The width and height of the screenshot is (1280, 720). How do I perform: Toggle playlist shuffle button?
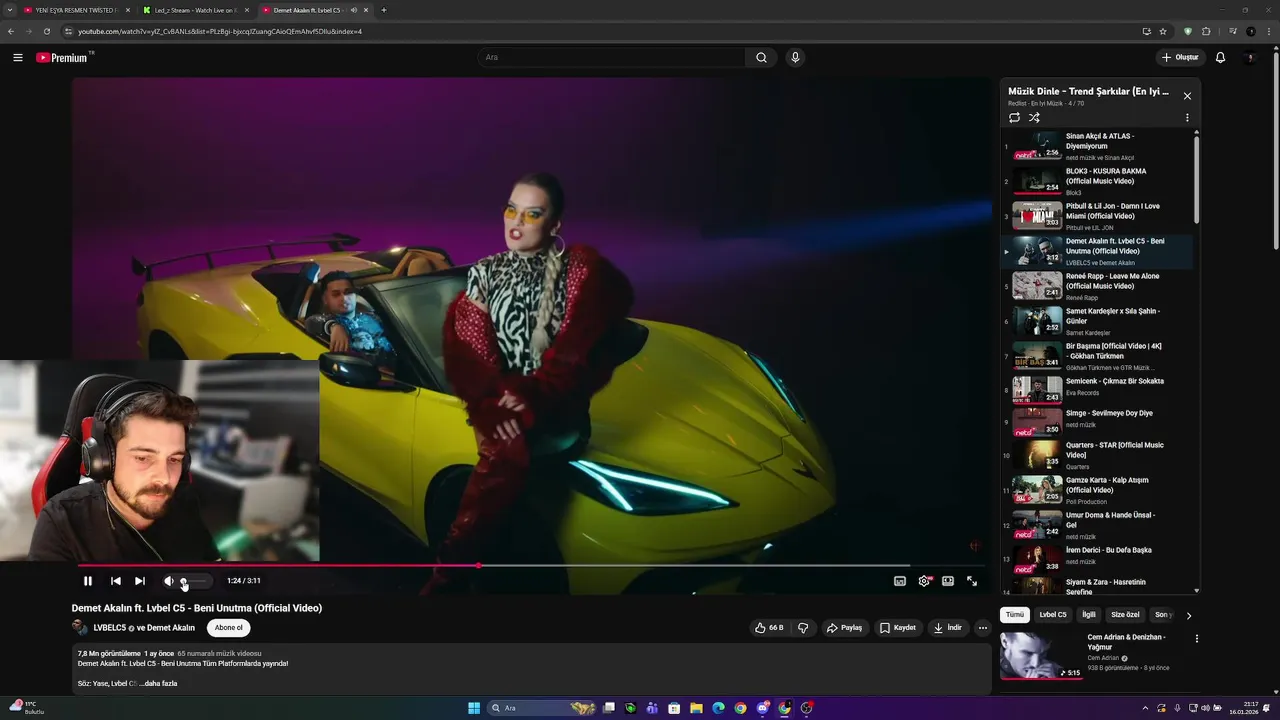pos(1034,118)
